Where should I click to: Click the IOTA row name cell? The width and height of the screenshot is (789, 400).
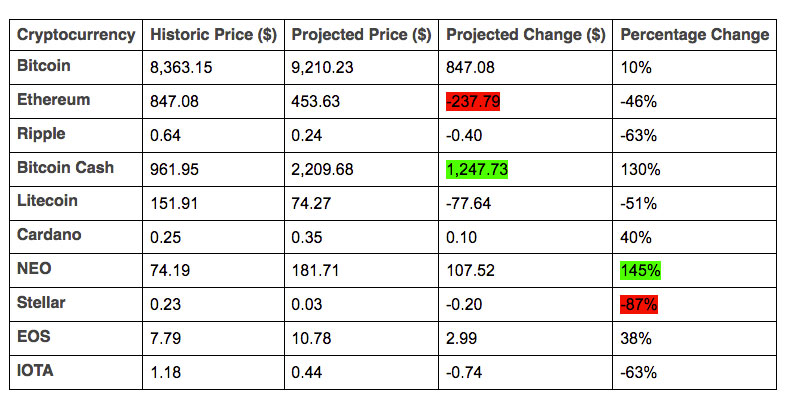[x=37, y=372]
